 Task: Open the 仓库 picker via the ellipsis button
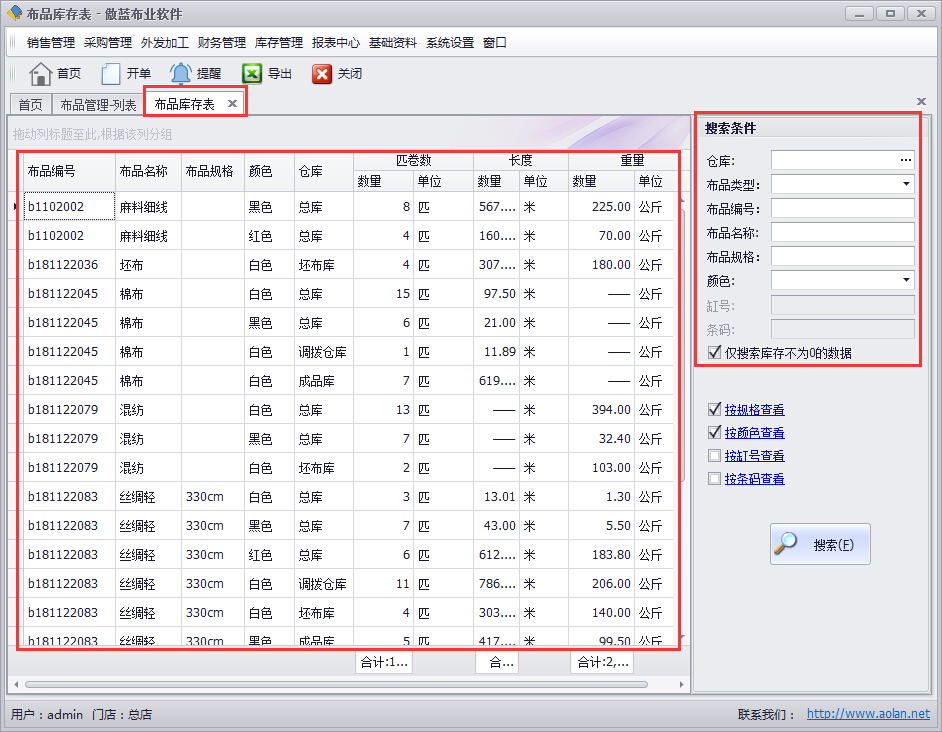pyautogui.click(x=906, y=158)
